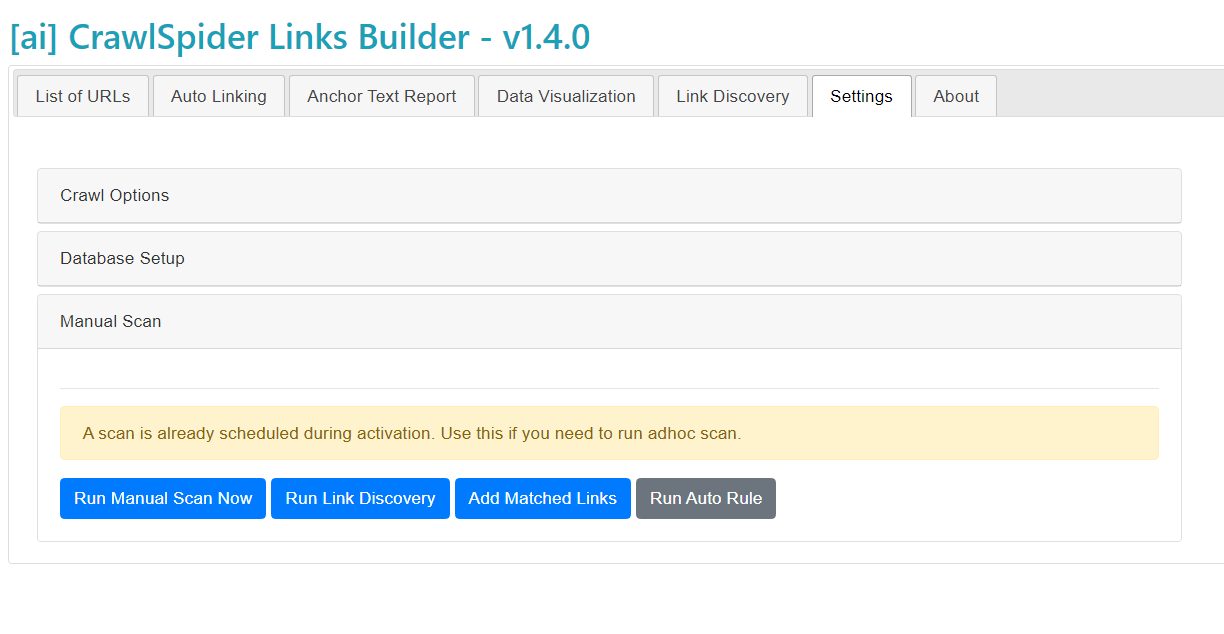Click Run Manual Scan Now
The image size is (1224, 634).
coord(163,498)
